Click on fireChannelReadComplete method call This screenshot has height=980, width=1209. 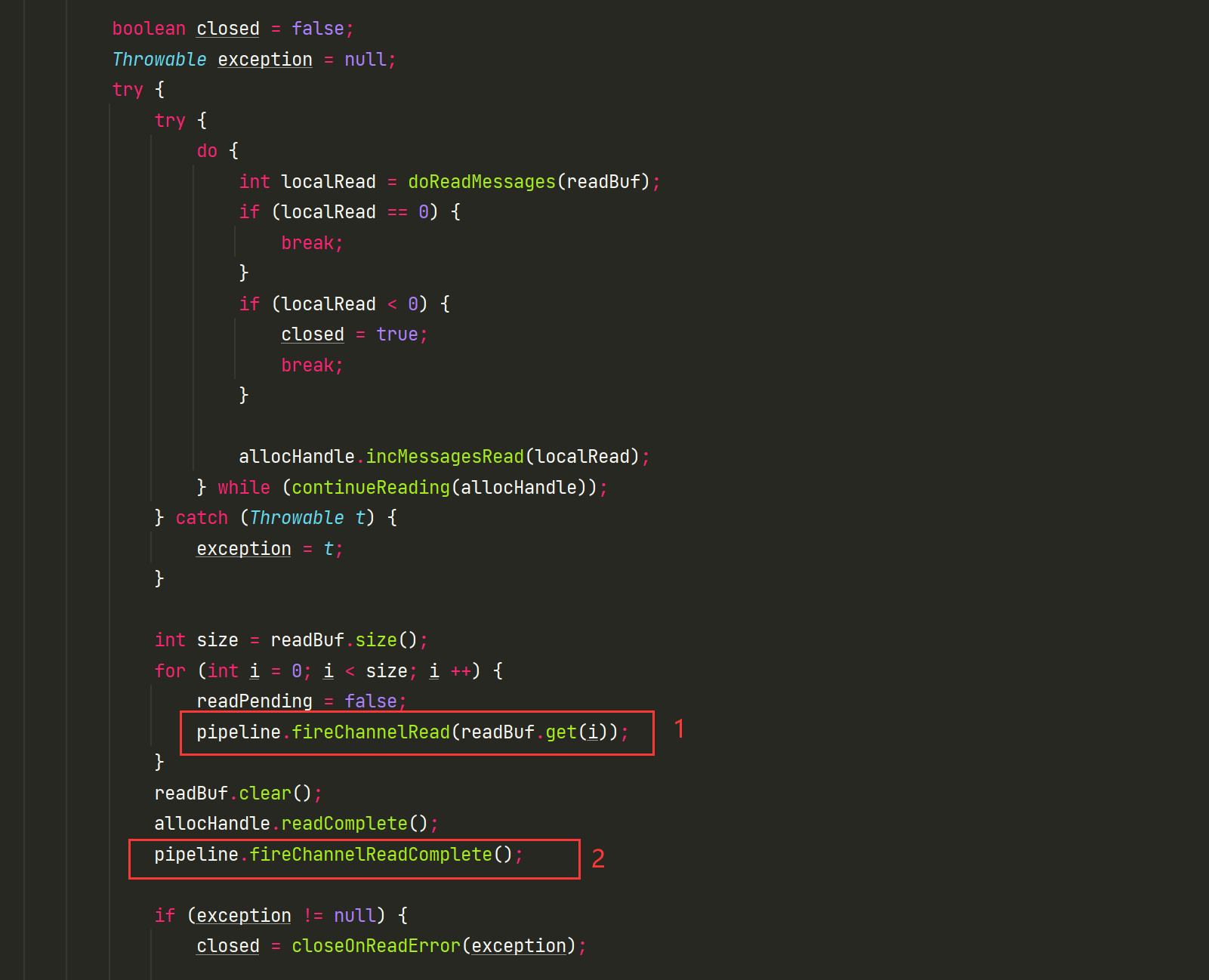[x=371, y=855]
